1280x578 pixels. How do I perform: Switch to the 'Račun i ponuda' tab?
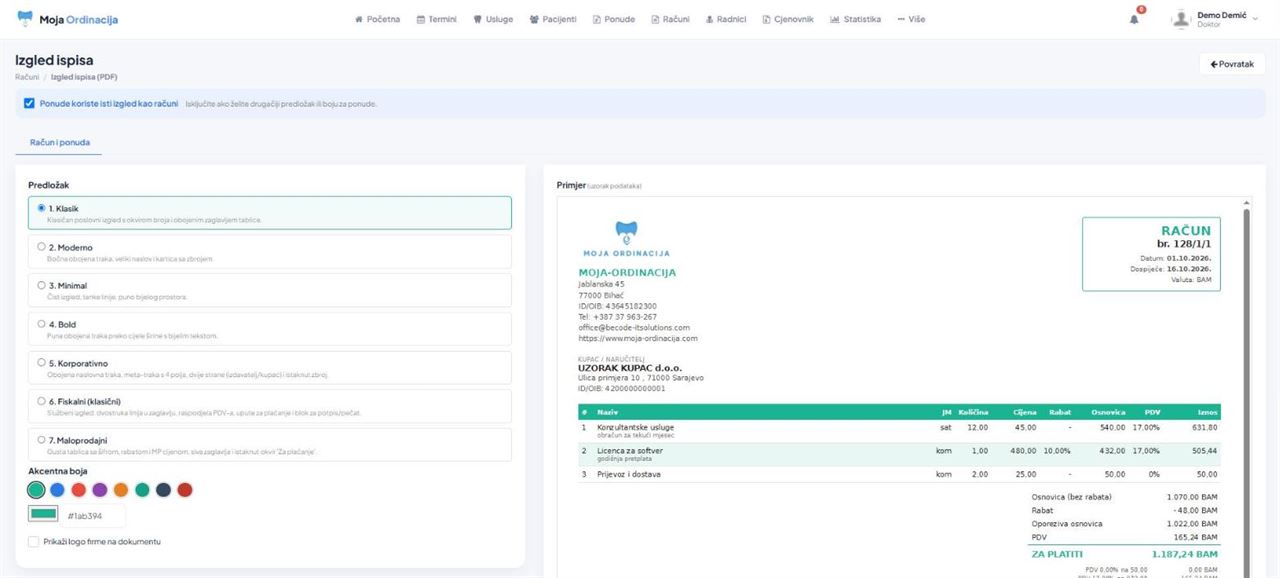pyautogui.click(x=60, y=142)
